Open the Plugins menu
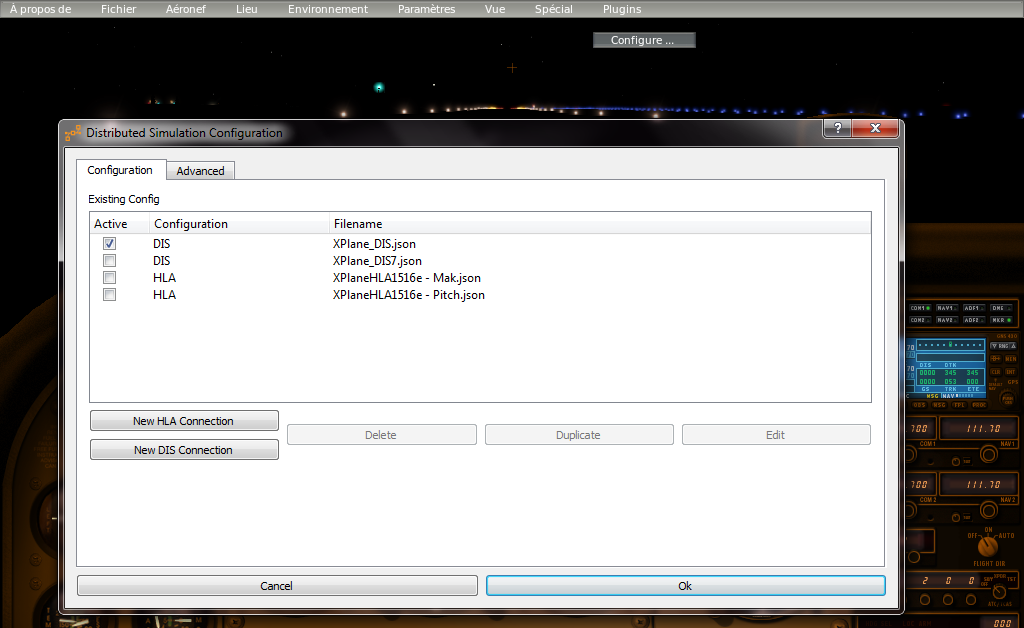 pyautogui.click(x=622, y=9)
